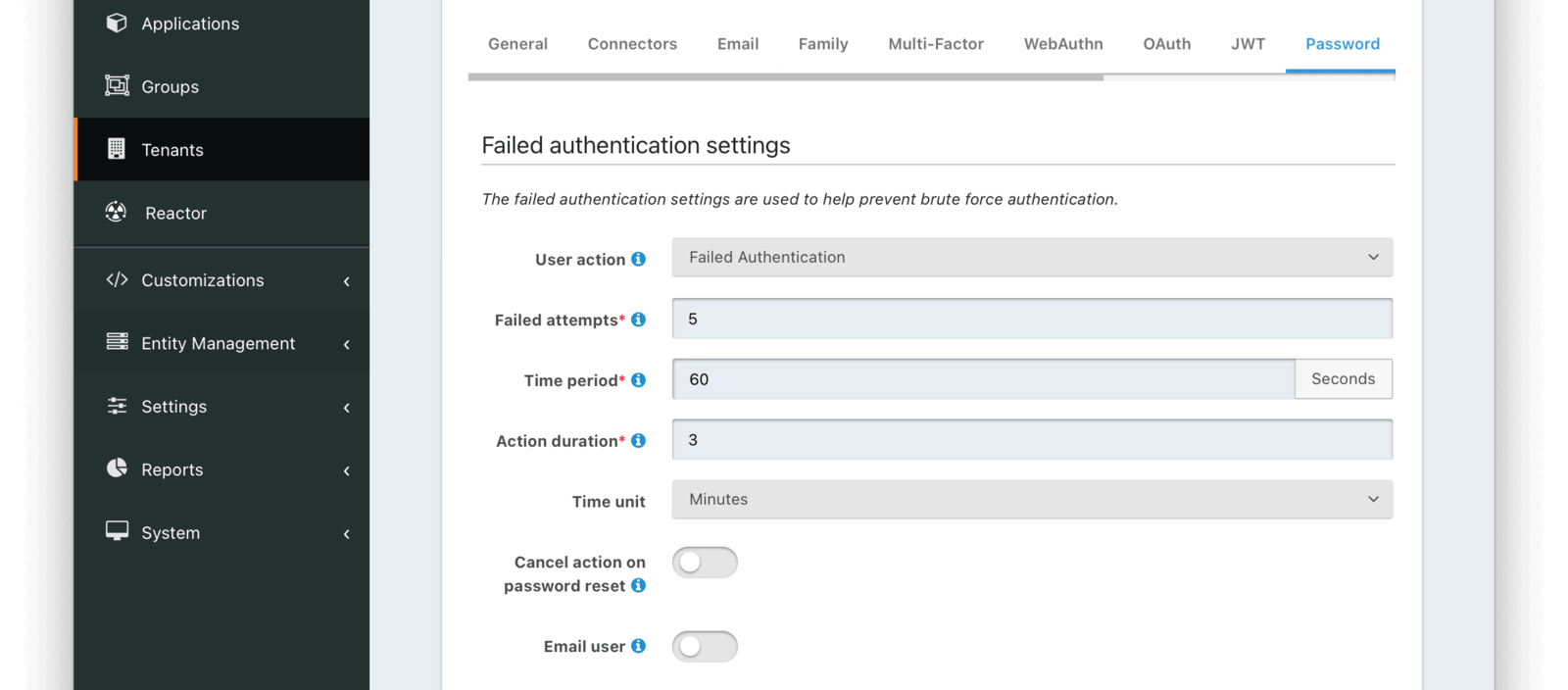Click the Groups icon in sidebar

(x=117, y=85)
